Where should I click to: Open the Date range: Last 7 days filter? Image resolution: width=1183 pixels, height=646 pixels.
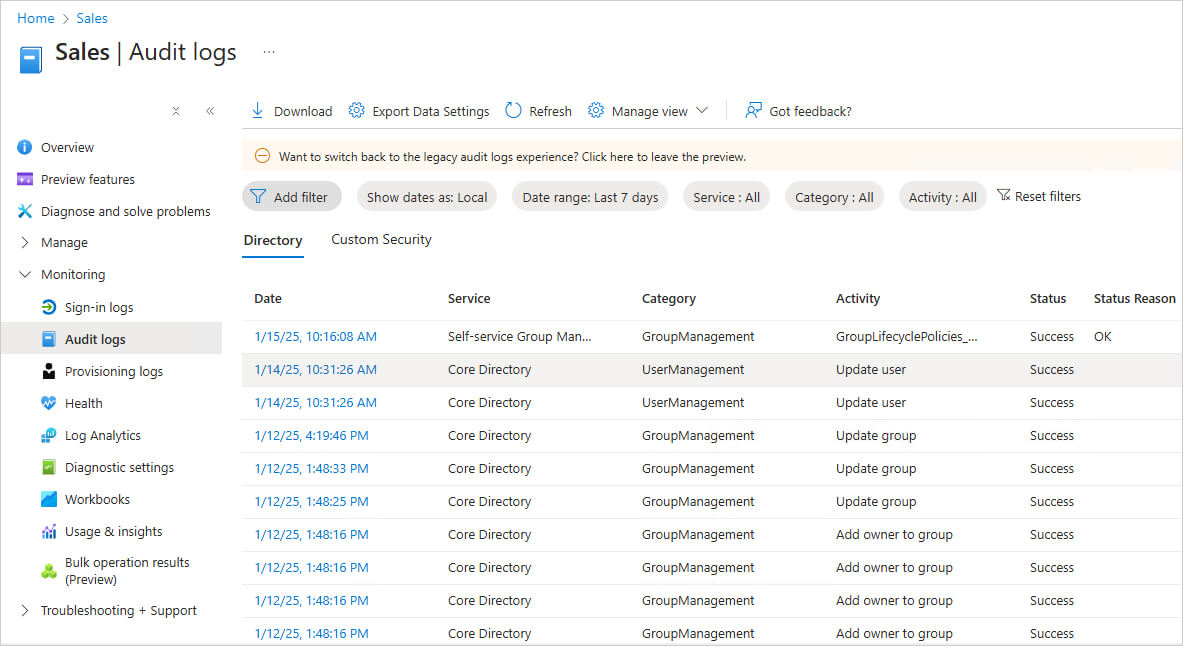tap(590, 197)
